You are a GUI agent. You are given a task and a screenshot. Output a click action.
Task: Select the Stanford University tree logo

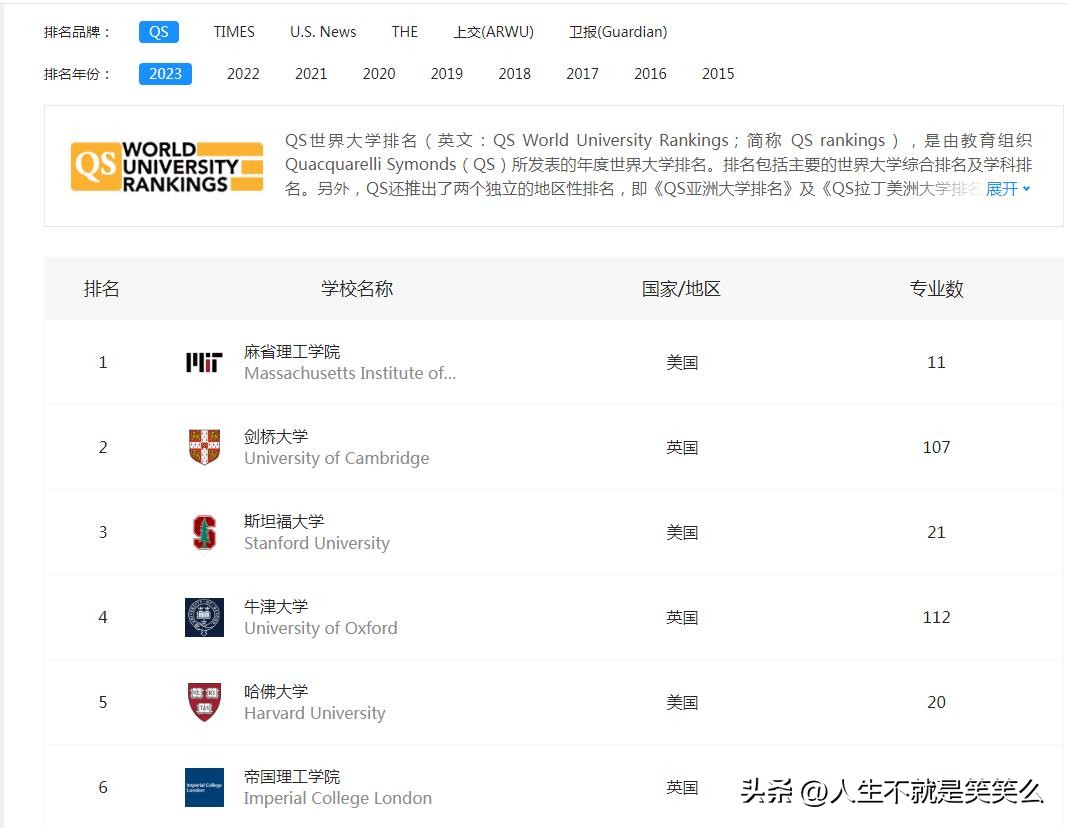point(203,532)
